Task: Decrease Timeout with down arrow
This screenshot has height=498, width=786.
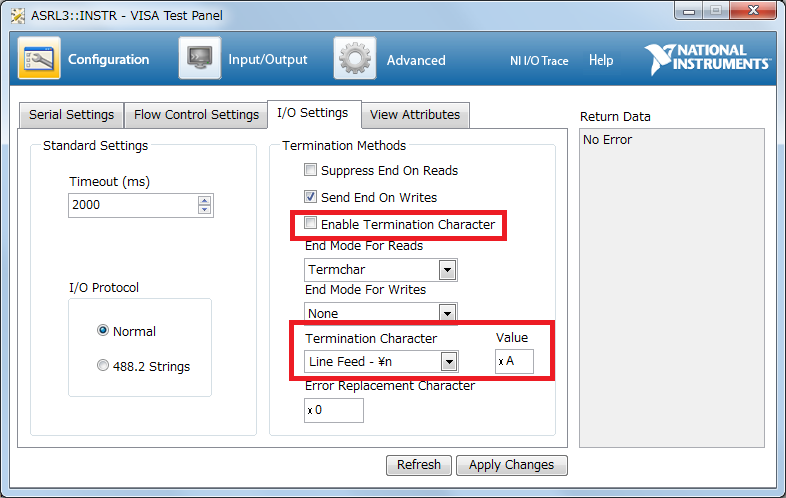Action: [x=204, y=210]
